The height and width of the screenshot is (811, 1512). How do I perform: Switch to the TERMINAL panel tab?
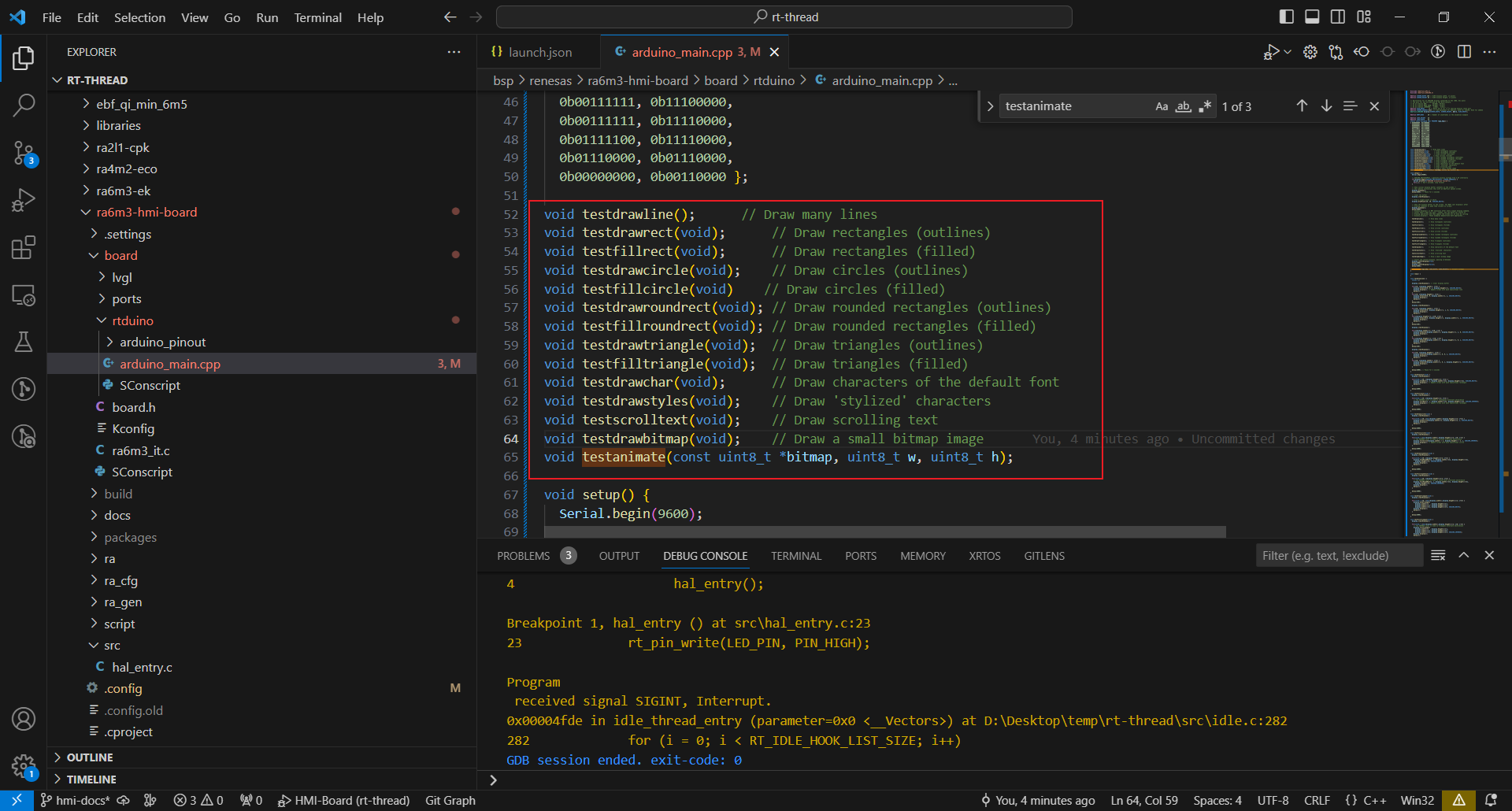click(x=795, y=556)
